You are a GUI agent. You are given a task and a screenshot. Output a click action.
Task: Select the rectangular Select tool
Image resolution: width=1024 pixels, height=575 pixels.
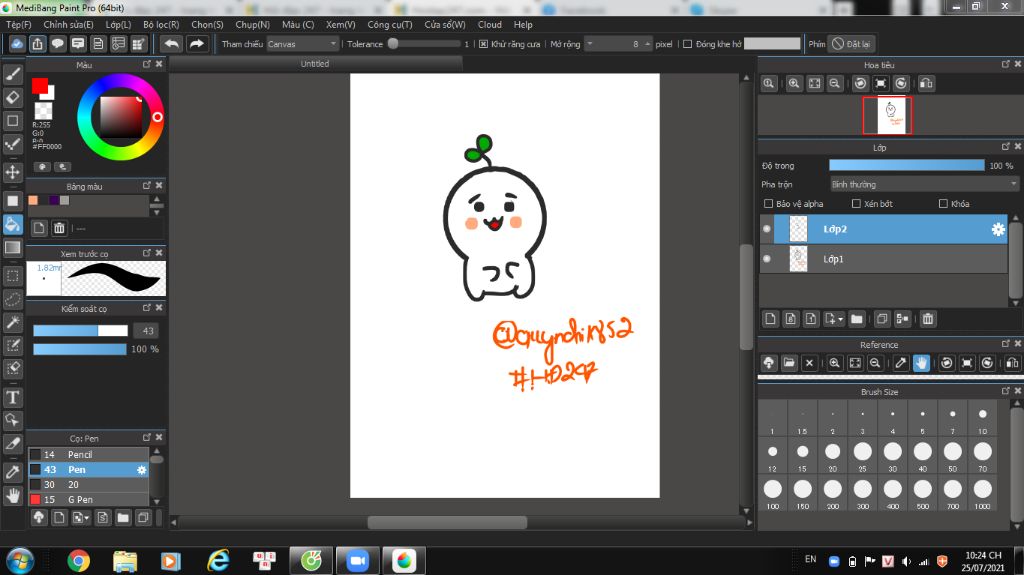click(x=12, y=276)
